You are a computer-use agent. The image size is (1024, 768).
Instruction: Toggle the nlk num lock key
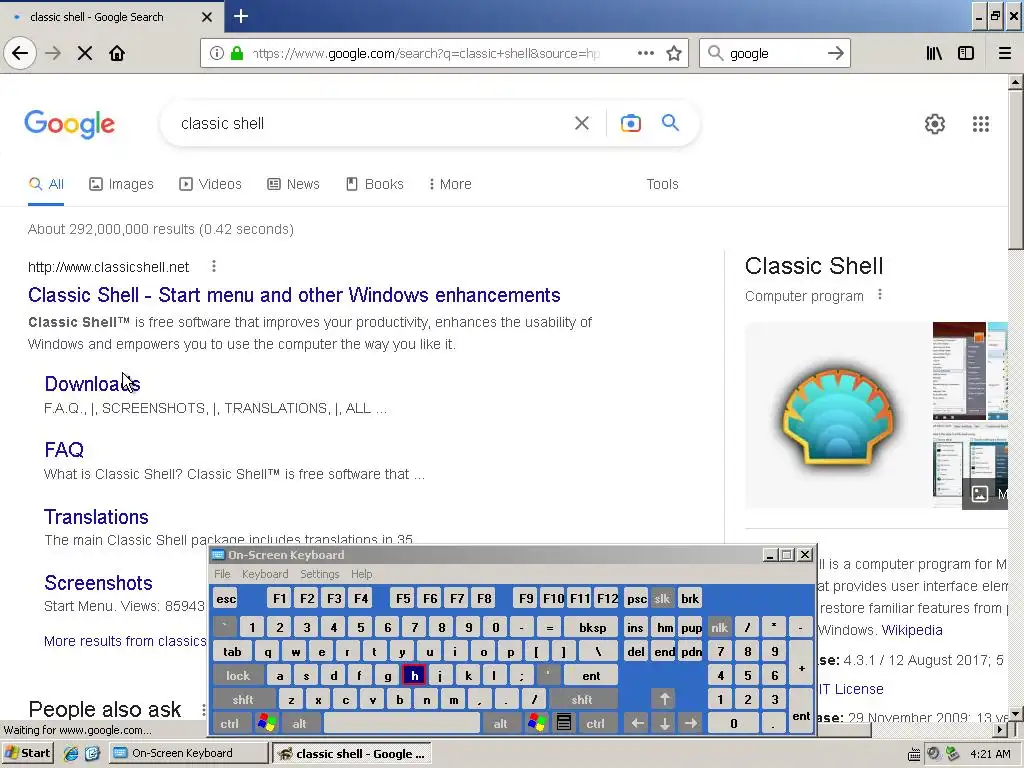(x=719, y=628)
